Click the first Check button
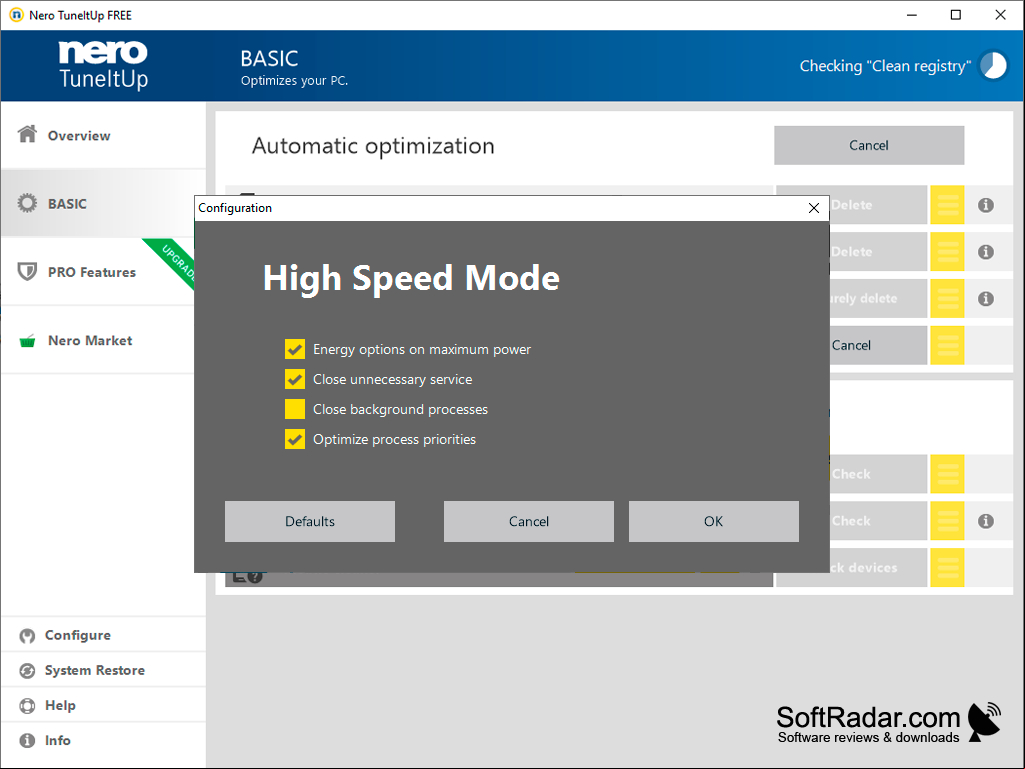1025x769 pixels. click(878, 474)
